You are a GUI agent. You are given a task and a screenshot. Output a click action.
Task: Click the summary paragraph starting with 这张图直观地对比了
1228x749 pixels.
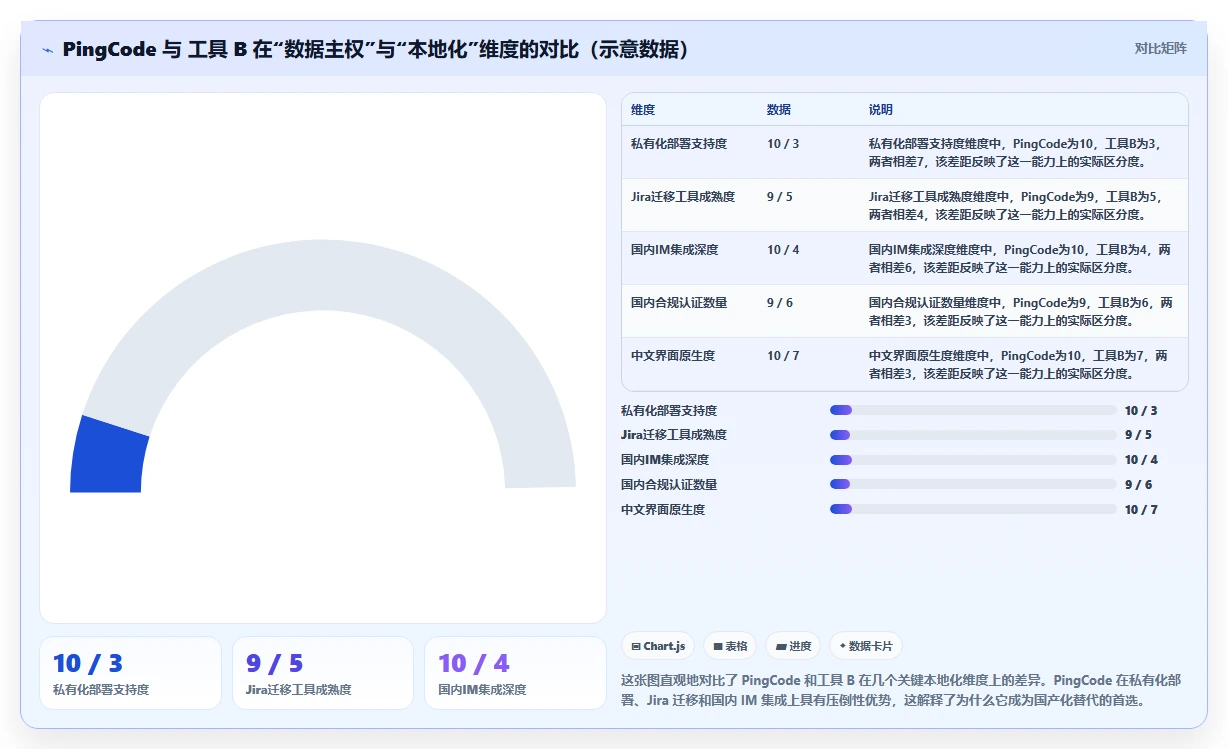[901, 690]
